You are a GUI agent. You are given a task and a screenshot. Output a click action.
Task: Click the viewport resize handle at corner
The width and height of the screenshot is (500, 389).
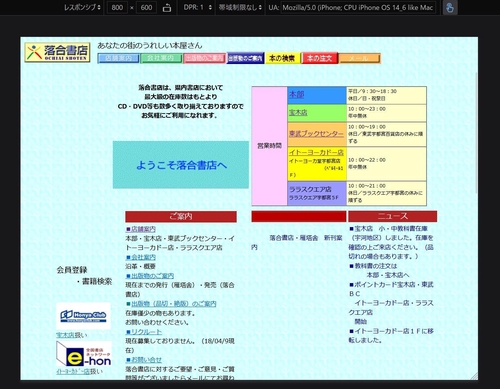click(x=474, y=376)
